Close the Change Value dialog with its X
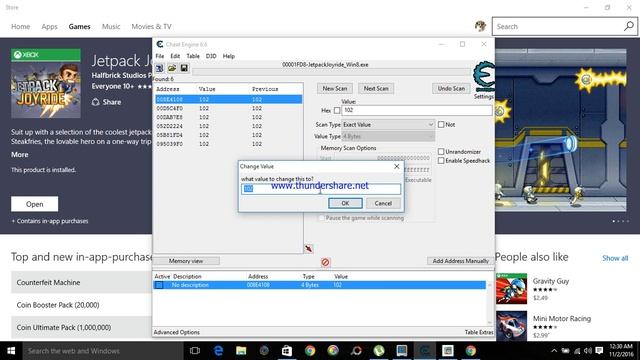The image size is (640, 360). [396, 166]
